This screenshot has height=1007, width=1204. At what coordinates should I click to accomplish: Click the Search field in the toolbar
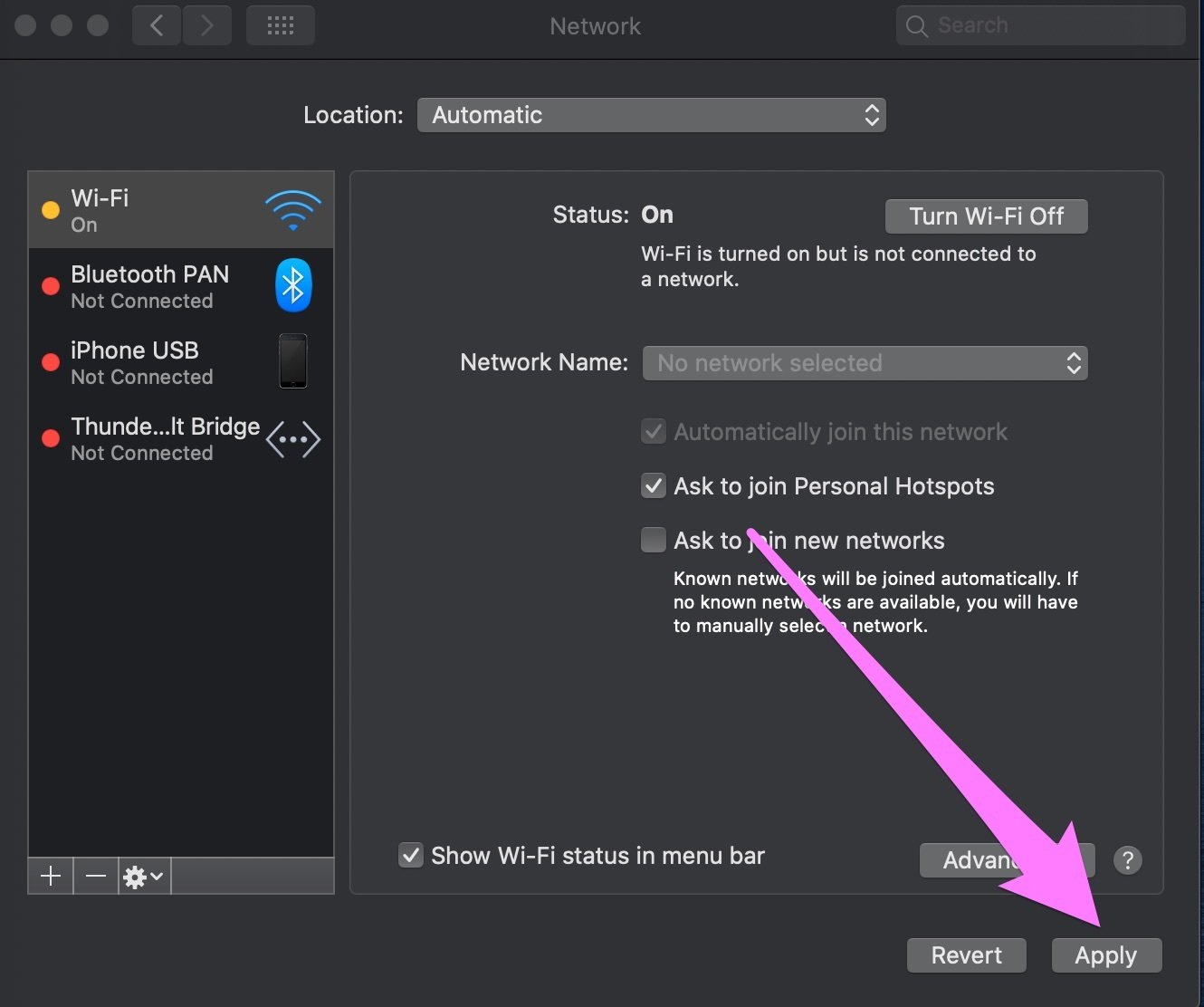1040,25
